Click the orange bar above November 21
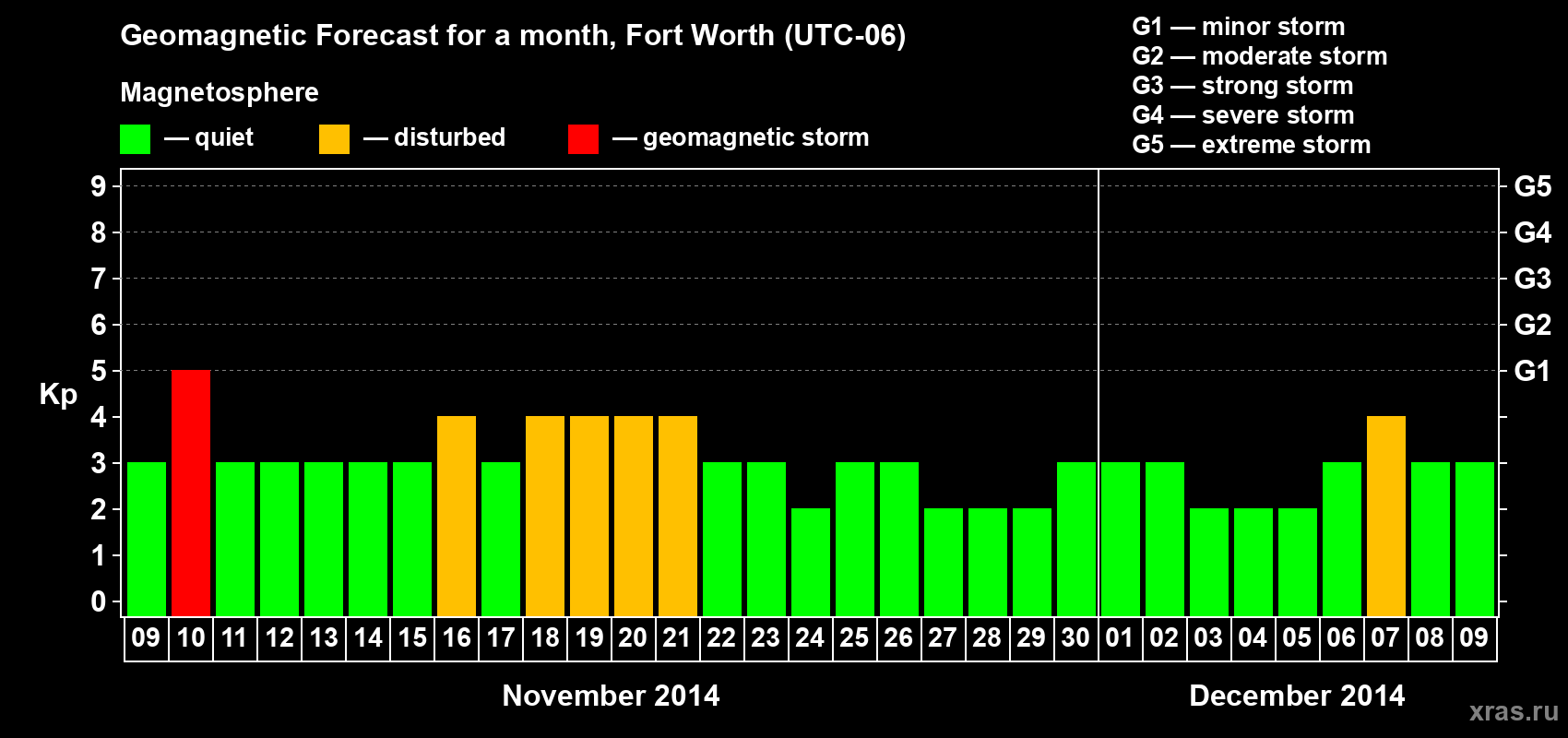Screen dimensions: 1568x738 (678, 516)
